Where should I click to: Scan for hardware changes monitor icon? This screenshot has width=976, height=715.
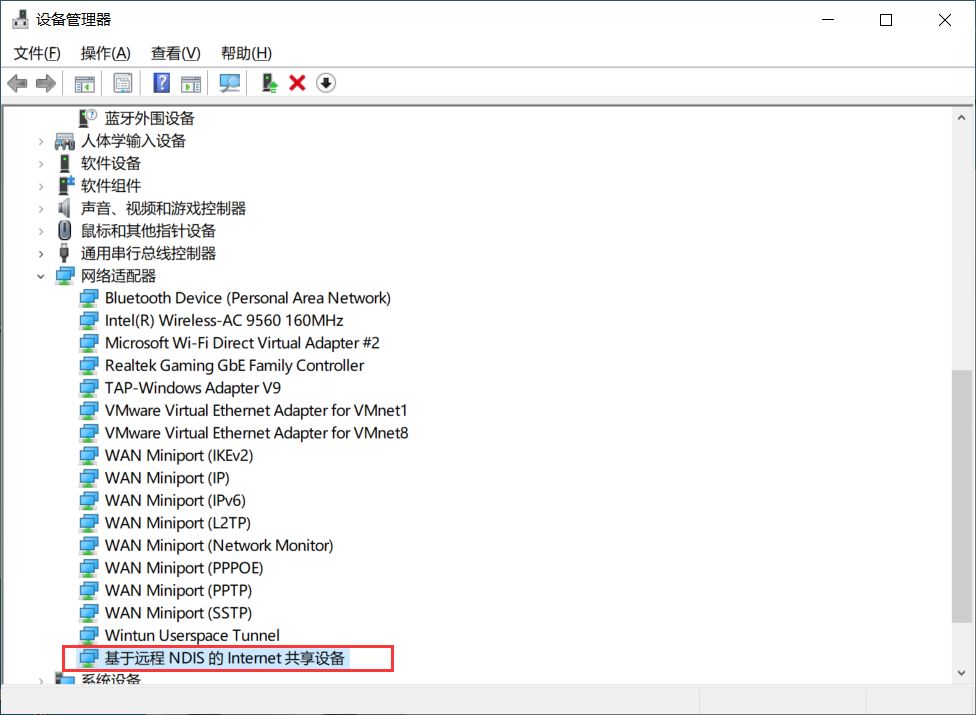point(230,83)
